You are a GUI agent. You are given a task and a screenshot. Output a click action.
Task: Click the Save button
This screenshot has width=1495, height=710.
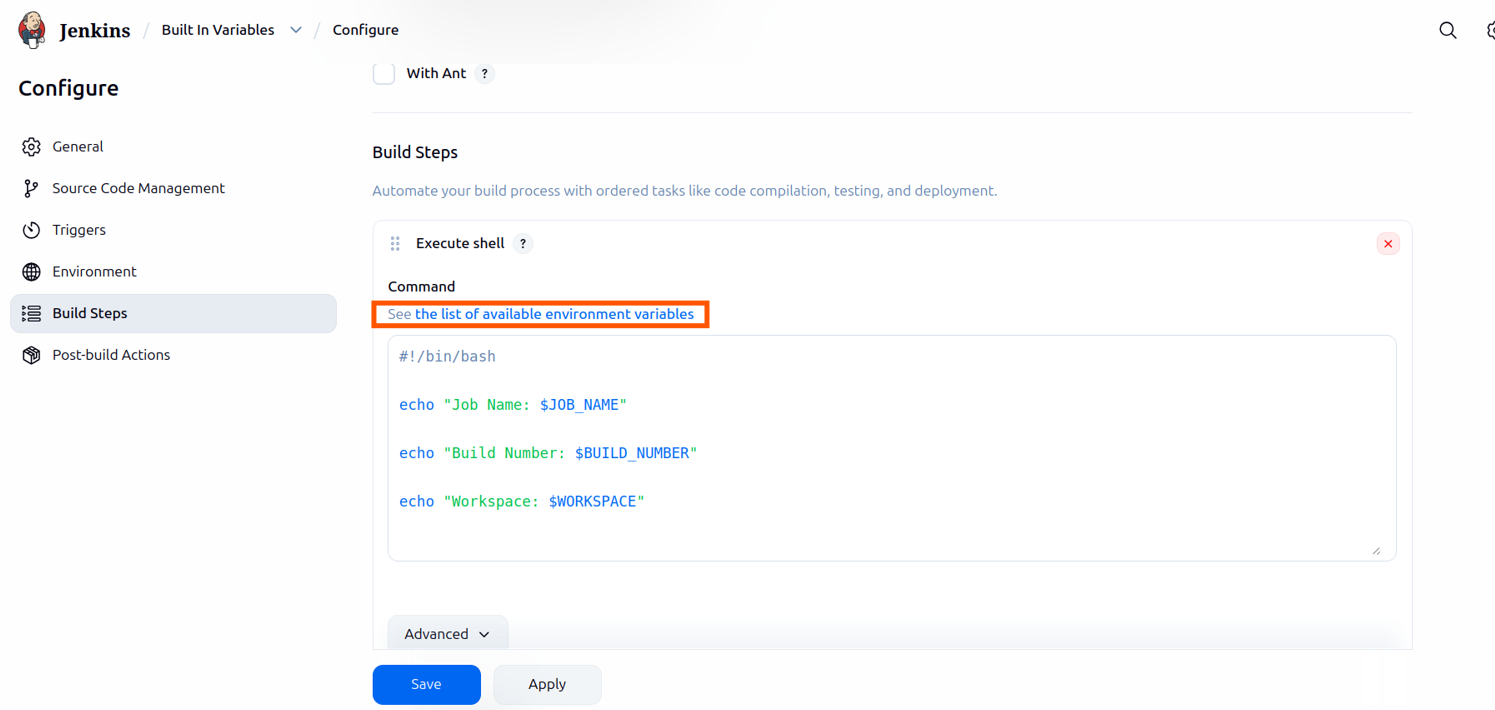point(426,684)
